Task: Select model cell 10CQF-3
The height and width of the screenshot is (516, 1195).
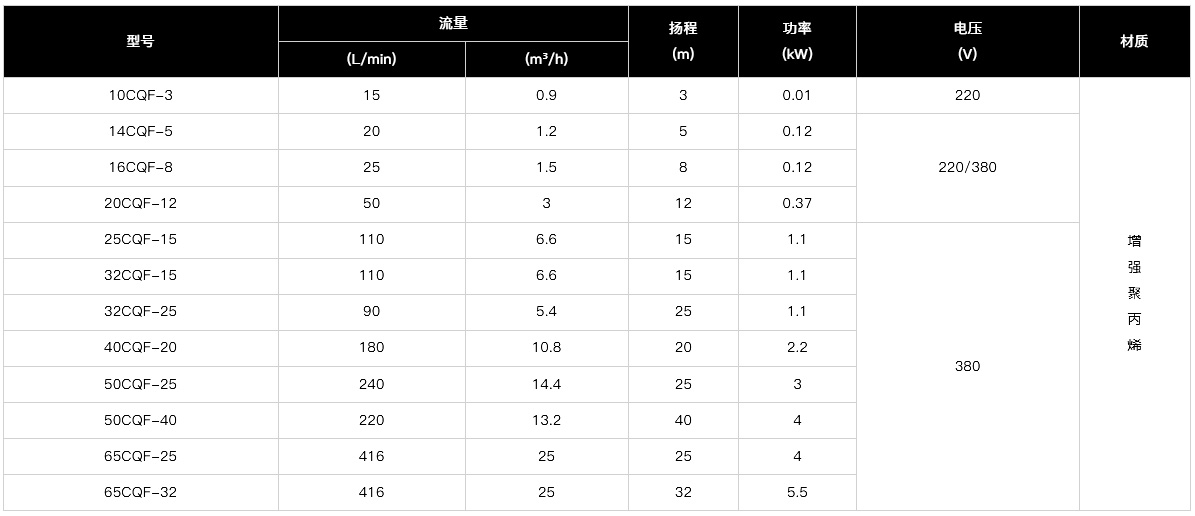Action: [140, 95]
